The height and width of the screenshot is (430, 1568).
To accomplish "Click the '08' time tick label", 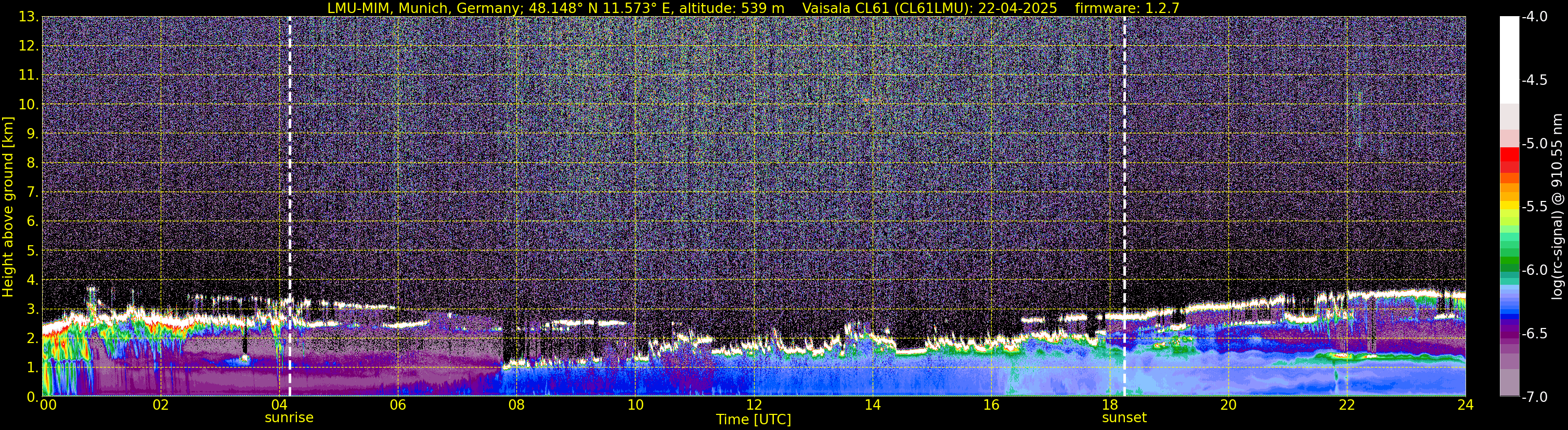I will coord(516,405).
